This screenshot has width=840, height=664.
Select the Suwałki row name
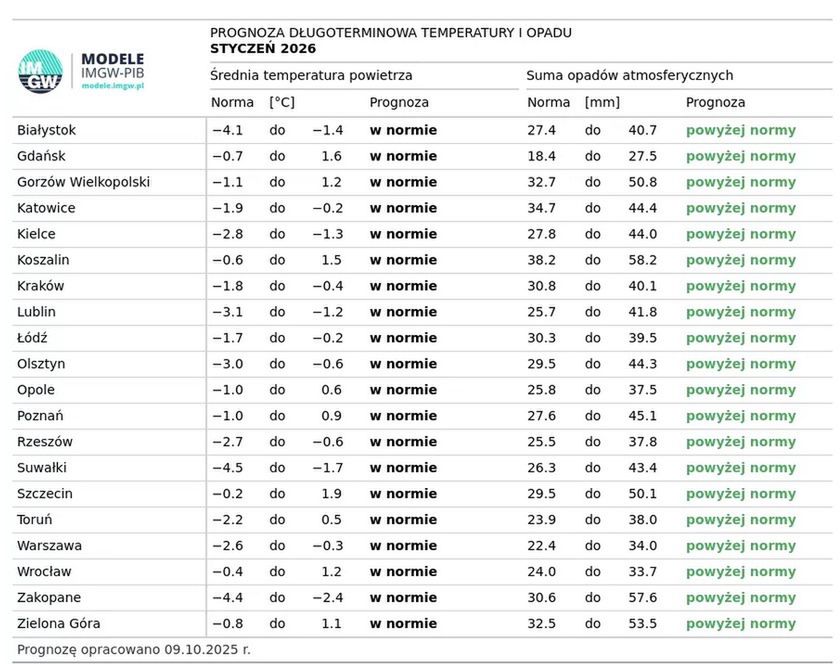pos(42,468)
